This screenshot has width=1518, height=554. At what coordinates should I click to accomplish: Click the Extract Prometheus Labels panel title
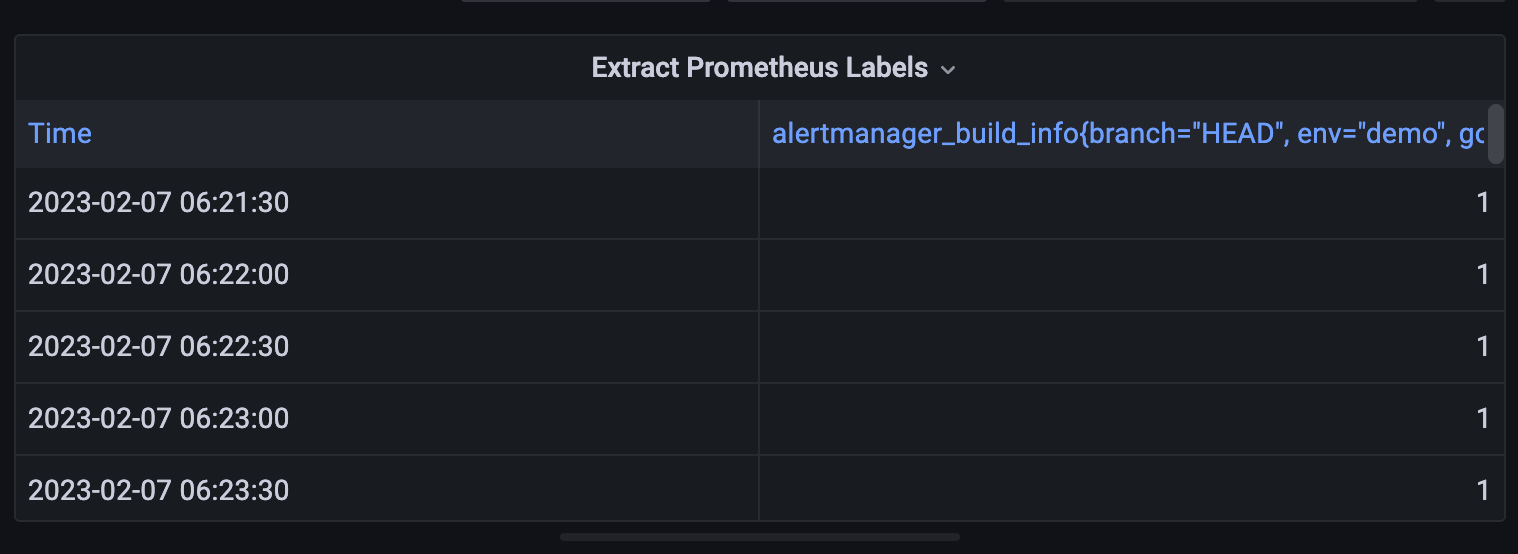[x=759, y=68]
